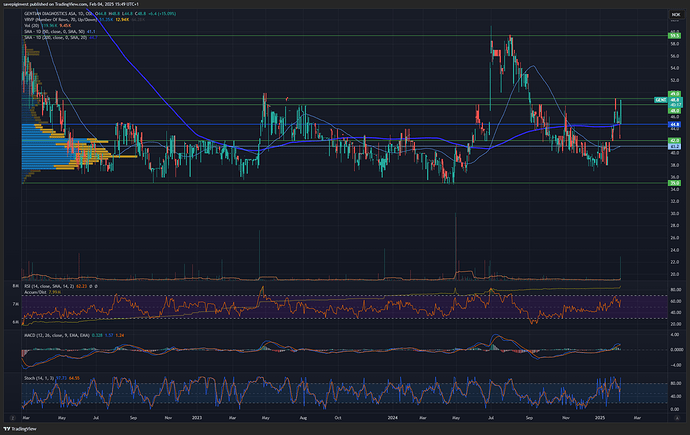Select the SMA 200 indicator legend
690x435 pixels.
click(x=61, y=38)
